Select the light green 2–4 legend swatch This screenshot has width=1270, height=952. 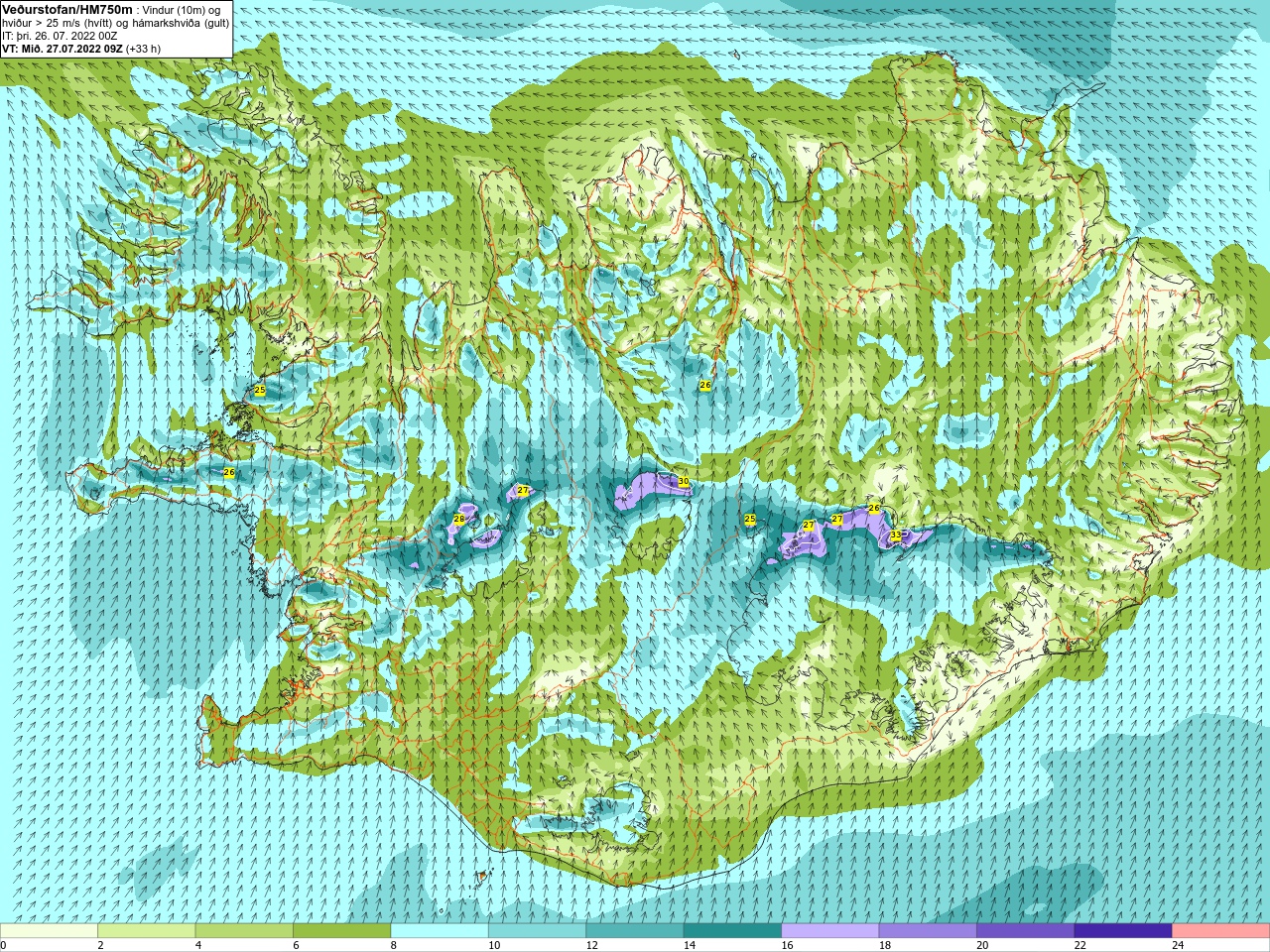pyautogui.click(x=146, y=930)
